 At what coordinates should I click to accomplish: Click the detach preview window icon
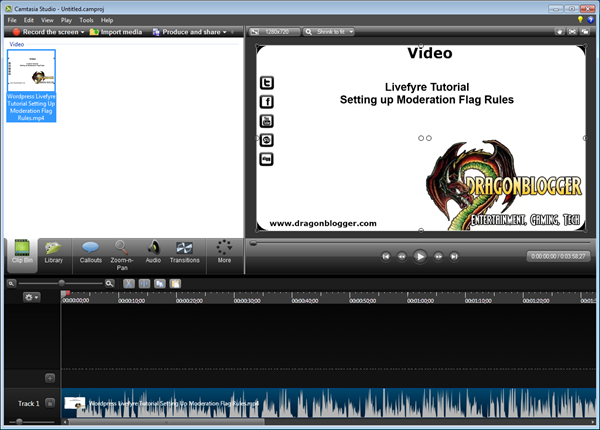click(x=585, y=32)
